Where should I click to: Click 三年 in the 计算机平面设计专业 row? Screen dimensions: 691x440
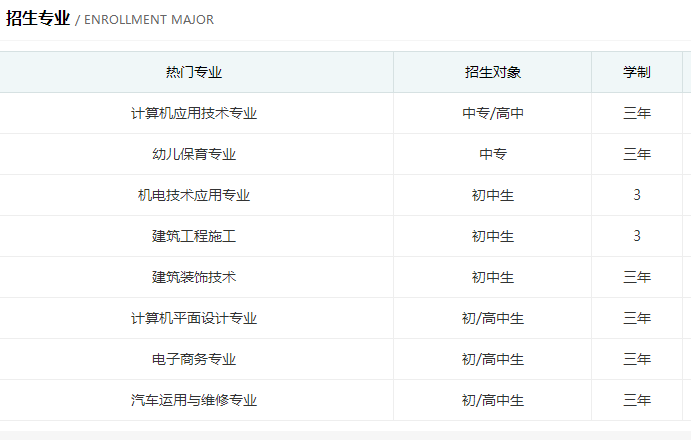637,318
